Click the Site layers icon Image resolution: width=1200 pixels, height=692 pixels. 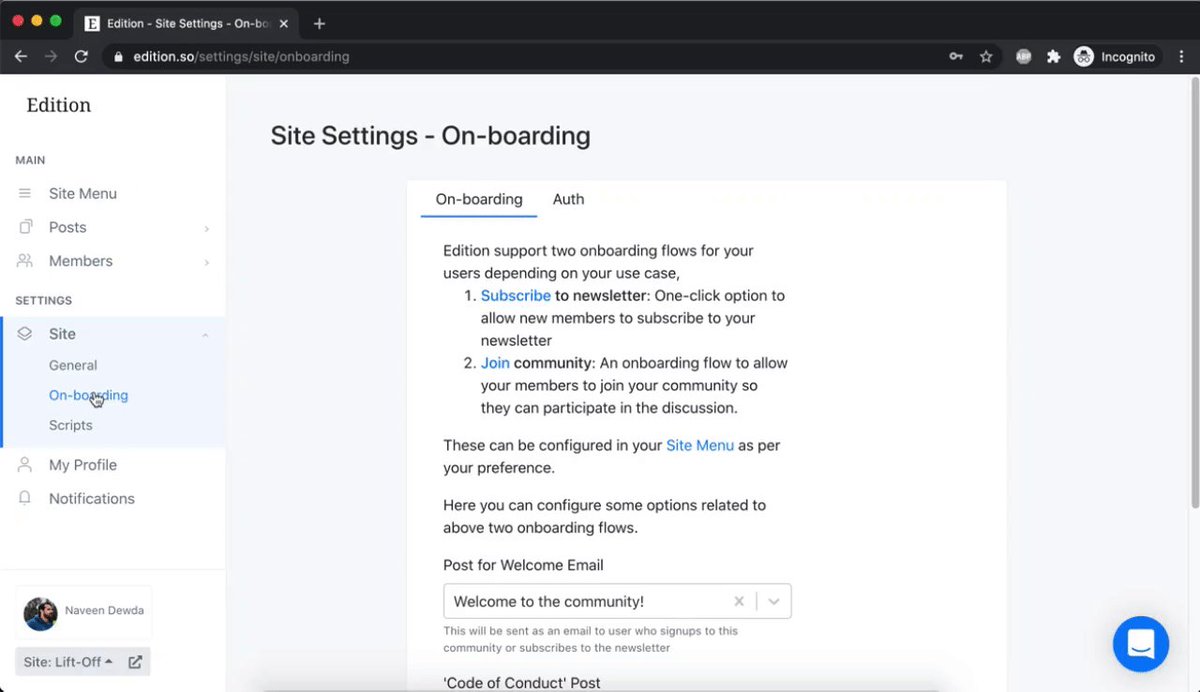coord(25,334)
